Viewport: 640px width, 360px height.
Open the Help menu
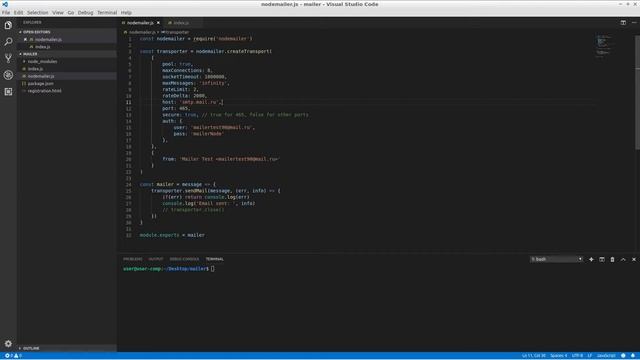tap(126, 13)
